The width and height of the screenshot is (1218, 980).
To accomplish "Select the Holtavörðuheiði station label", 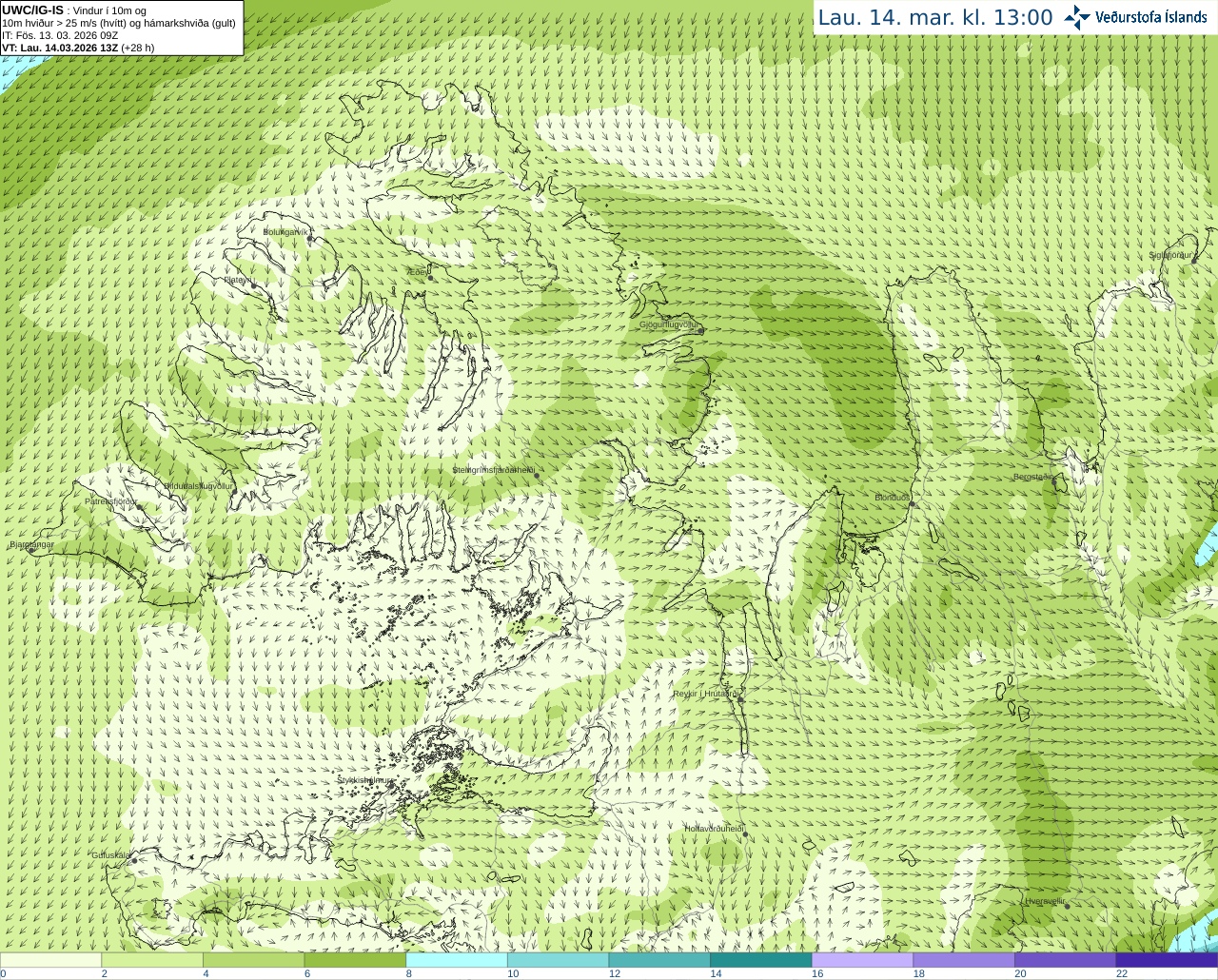I will 713,829.
